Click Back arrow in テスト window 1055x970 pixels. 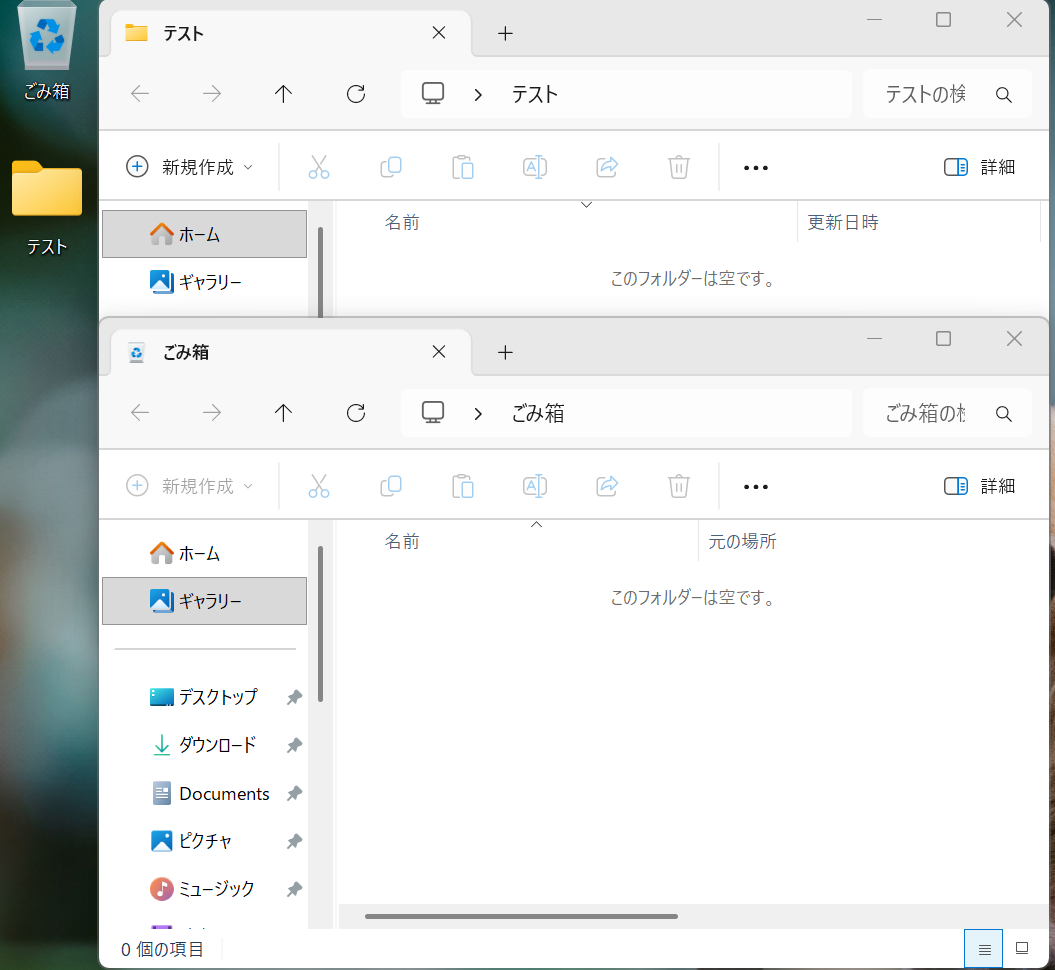[140, 94]
